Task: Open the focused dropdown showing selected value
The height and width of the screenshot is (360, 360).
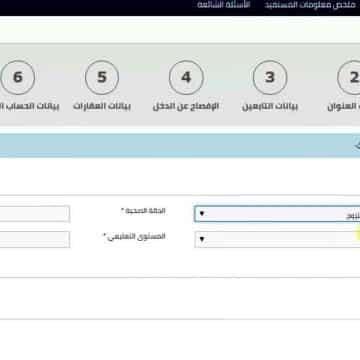Action: (x=277, y=214)
